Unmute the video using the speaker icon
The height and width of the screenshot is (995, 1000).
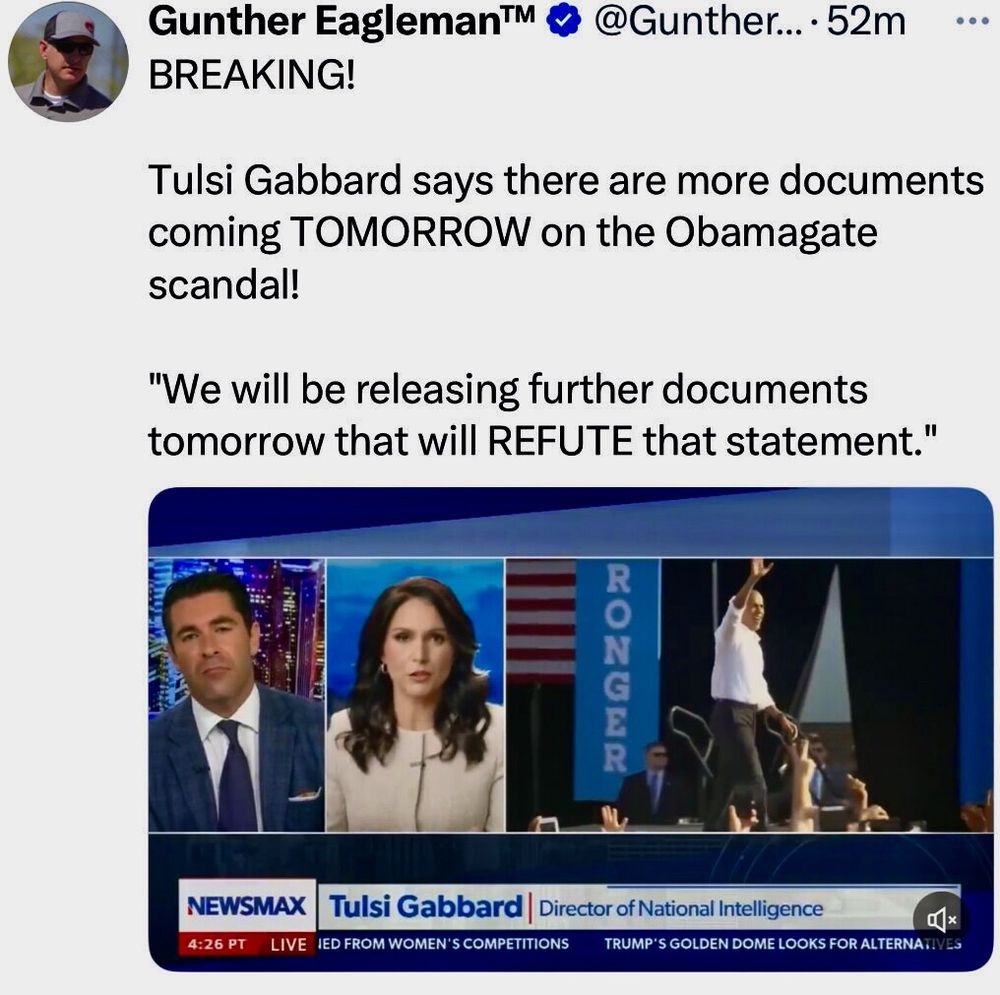tap(941, 919)
